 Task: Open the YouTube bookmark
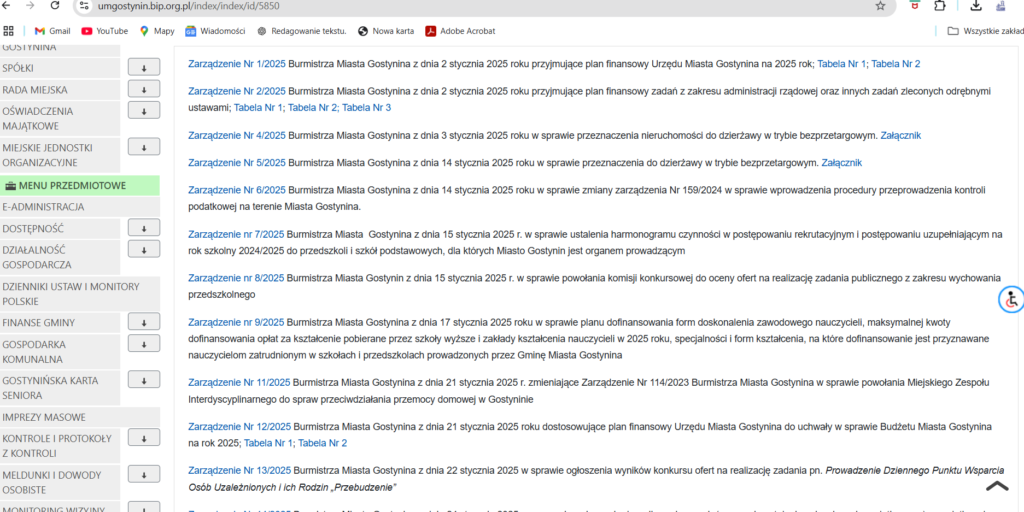coord(104,31)
